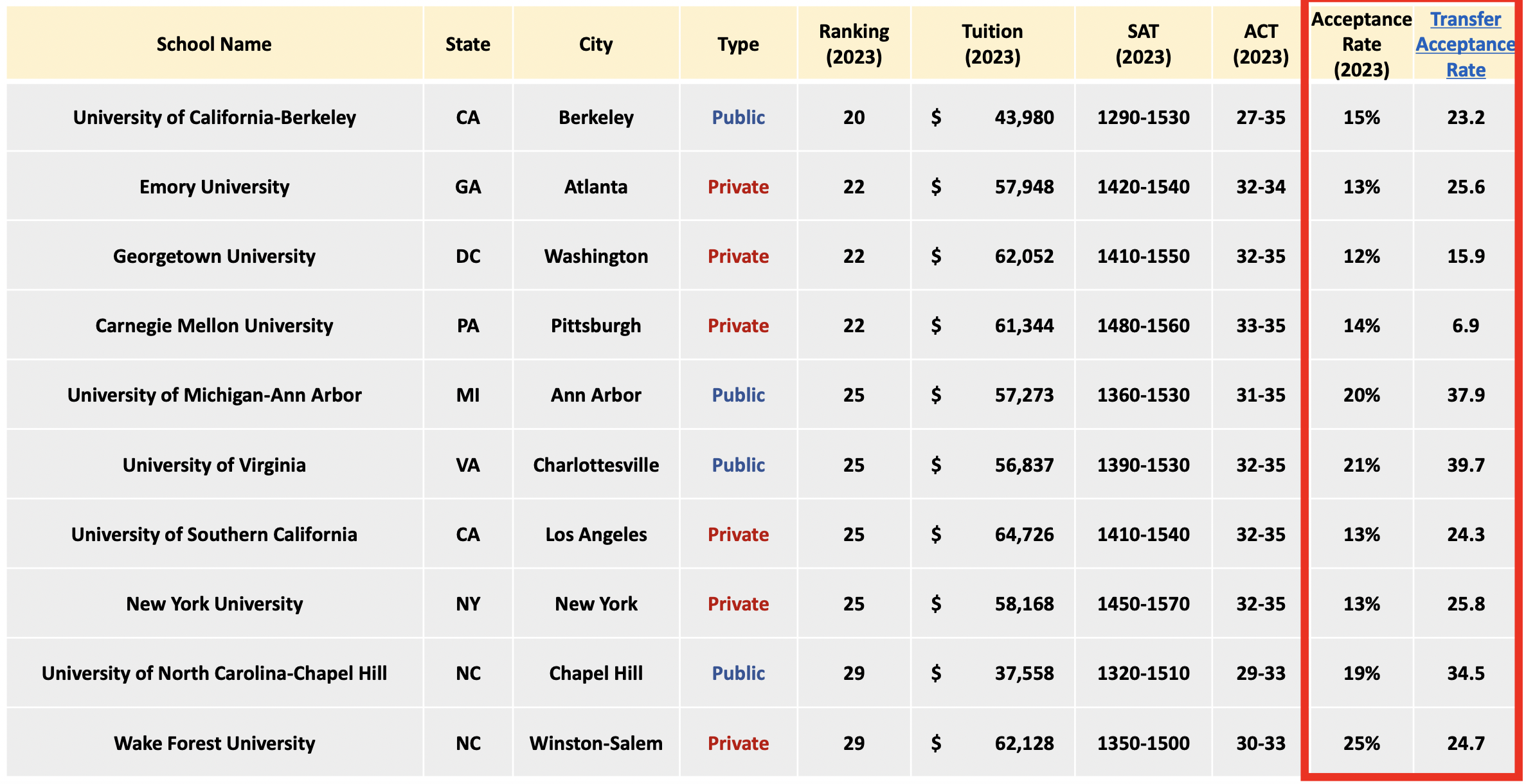Screen dimensions: 1526x784
Task: Select the University of California-Berkeley cell
Action: 214,118
